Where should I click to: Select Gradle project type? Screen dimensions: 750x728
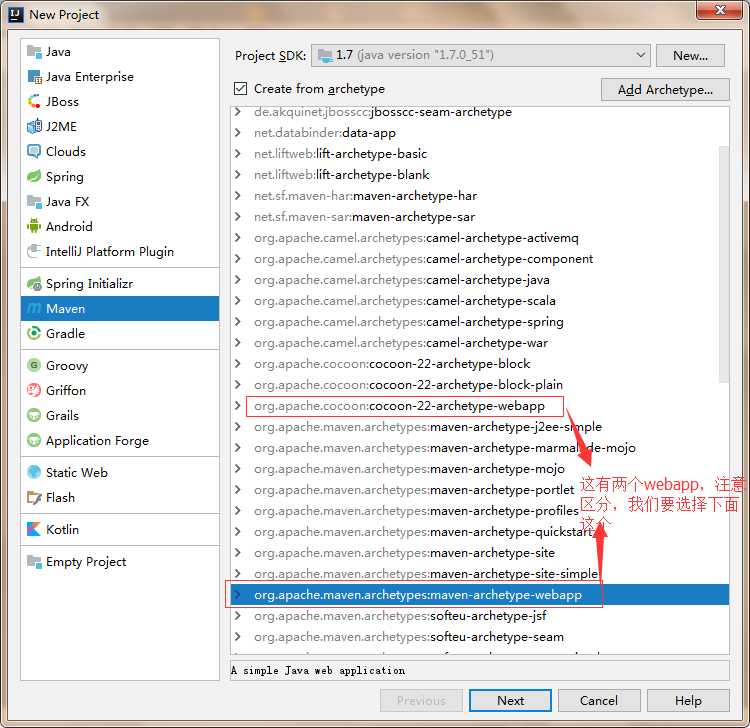(x=120, y=333)
